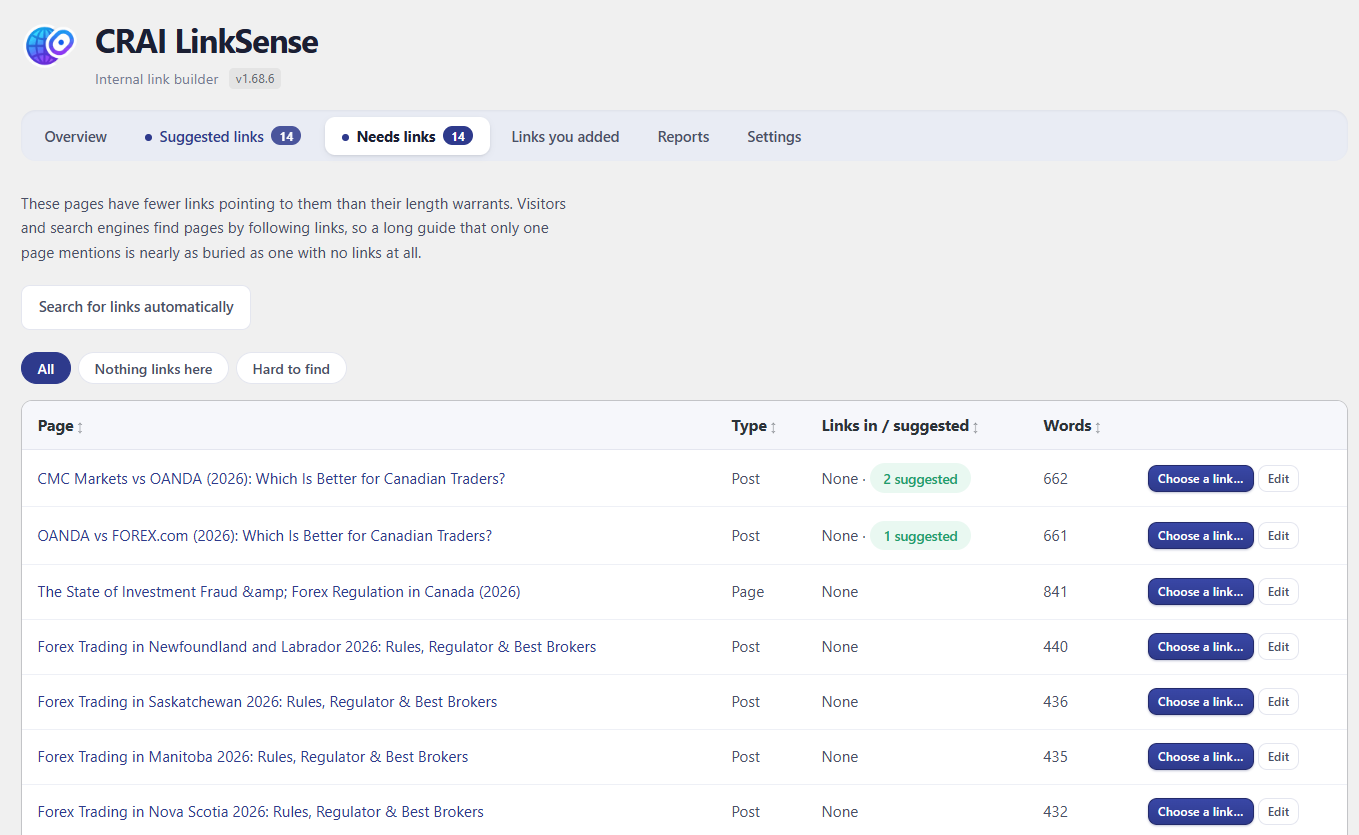
Task: Click the Page type cell
Action: point(748,592)
